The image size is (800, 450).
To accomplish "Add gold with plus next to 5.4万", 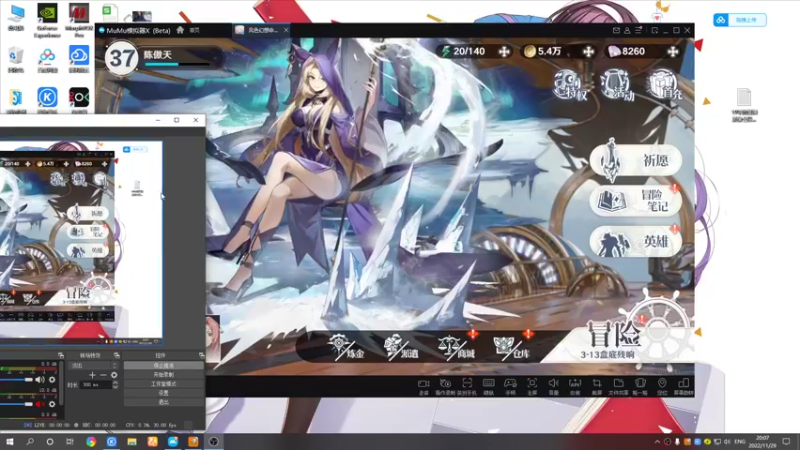I will coord(588,51).
